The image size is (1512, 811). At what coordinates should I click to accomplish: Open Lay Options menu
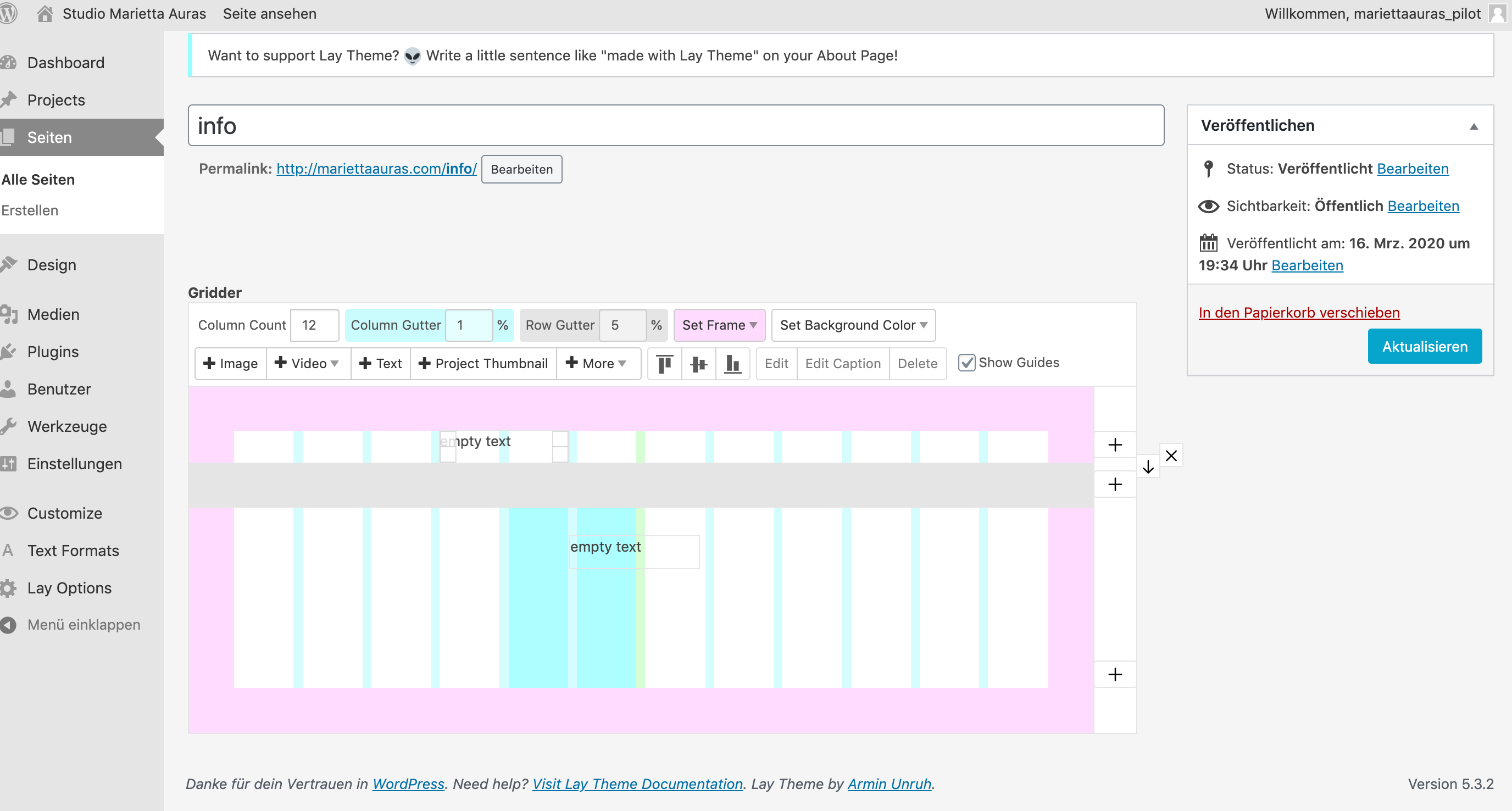point(69,588)
